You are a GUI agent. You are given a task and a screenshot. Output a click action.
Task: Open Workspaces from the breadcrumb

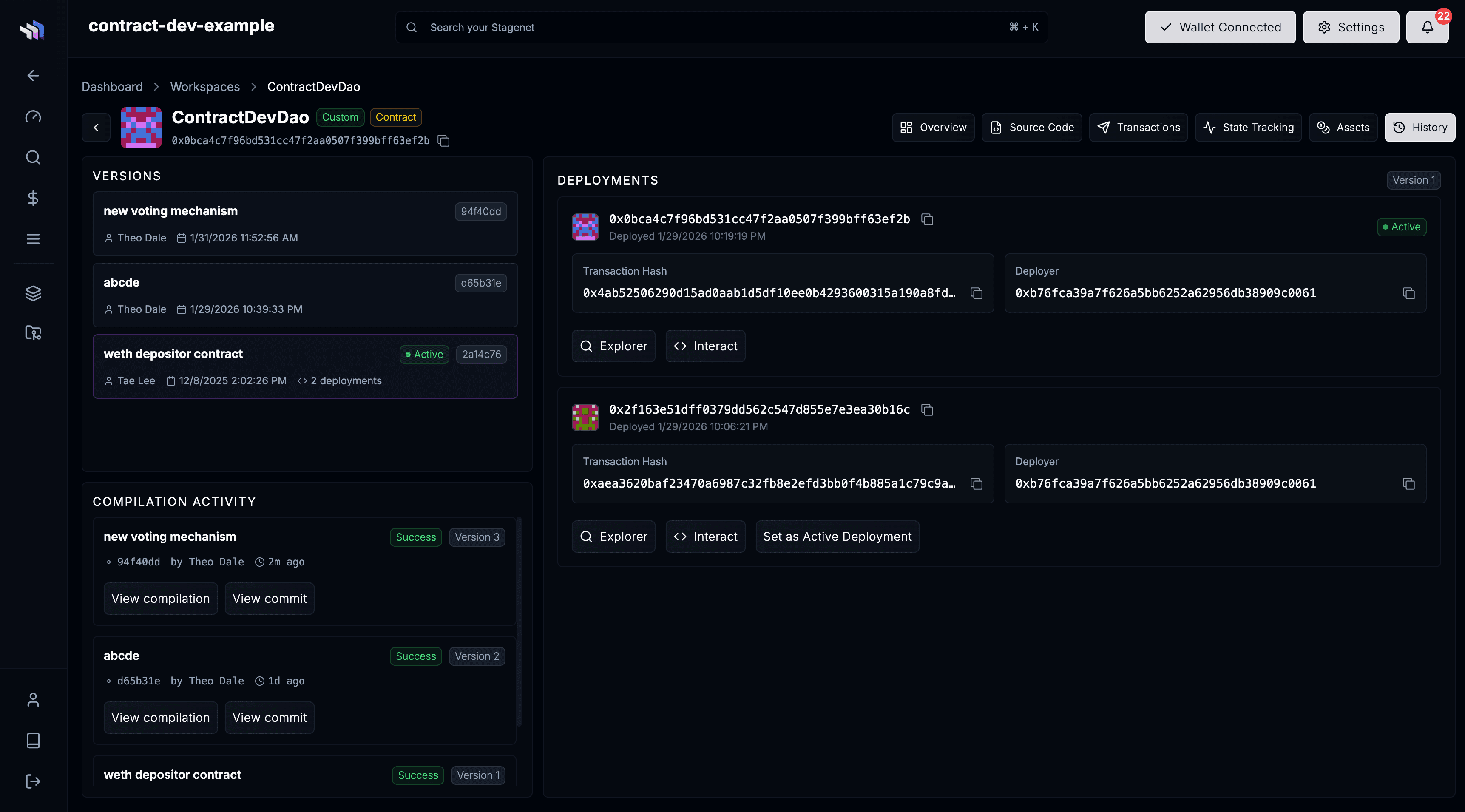coord(205,86)
